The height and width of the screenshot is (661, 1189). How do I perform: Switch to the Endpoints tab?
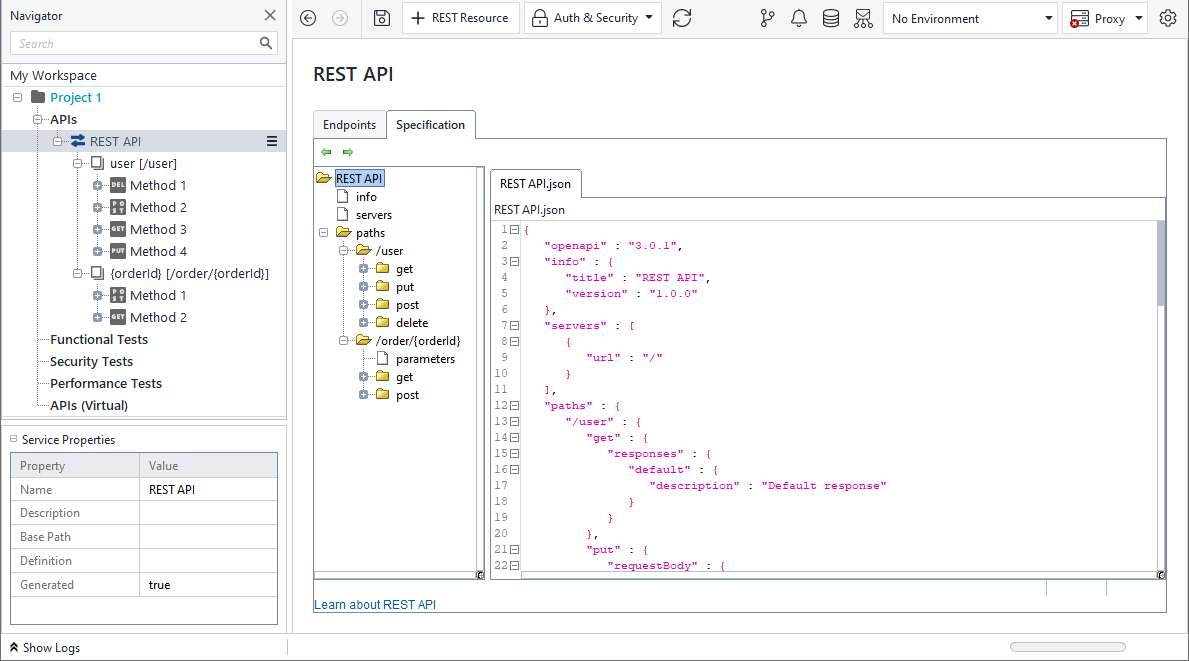tap(349, 124)
